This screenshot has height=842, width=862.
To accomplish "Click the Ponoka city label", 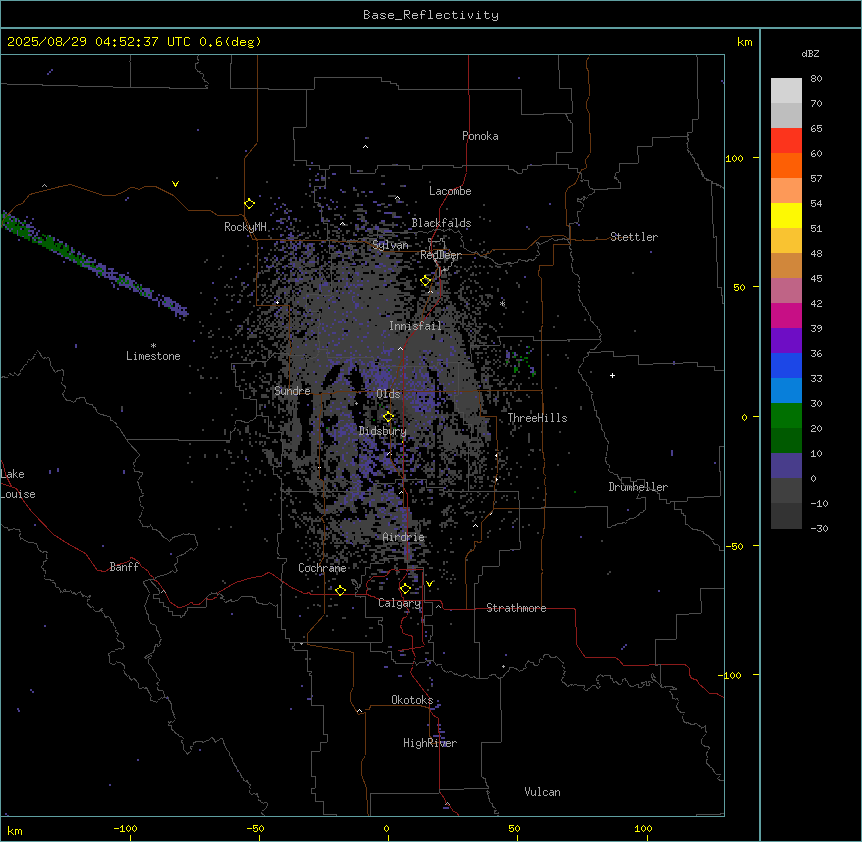I will pos(480,136).
